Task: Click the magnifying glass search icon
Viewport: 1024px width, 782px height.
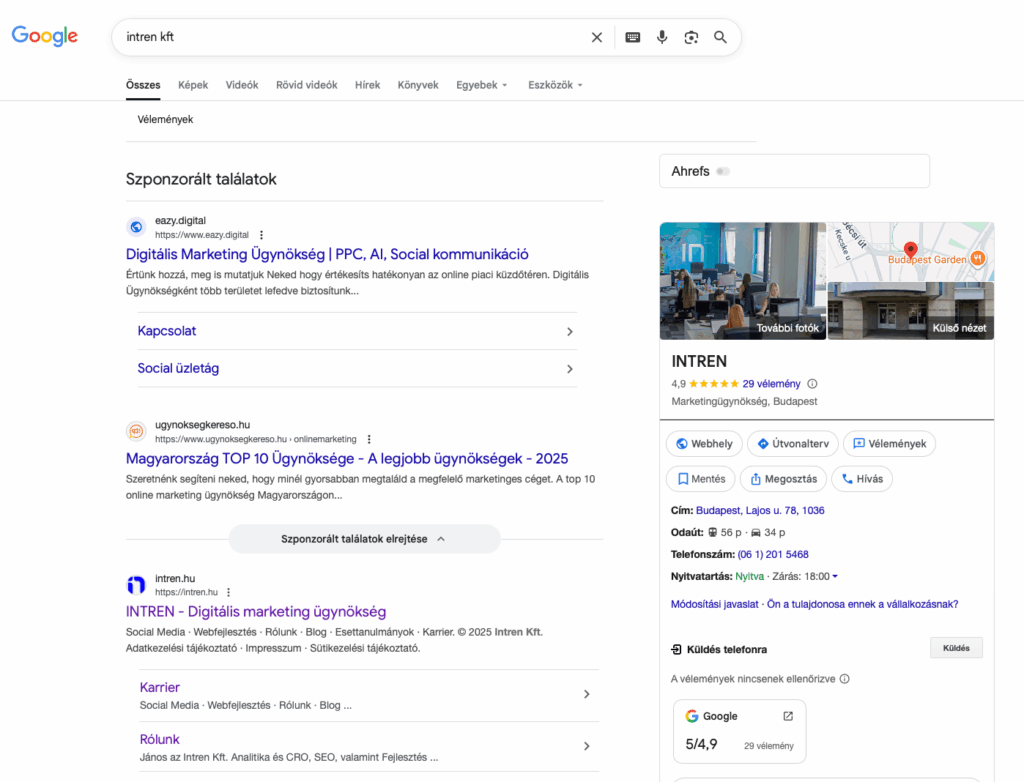Action: [x=720, y=37]
